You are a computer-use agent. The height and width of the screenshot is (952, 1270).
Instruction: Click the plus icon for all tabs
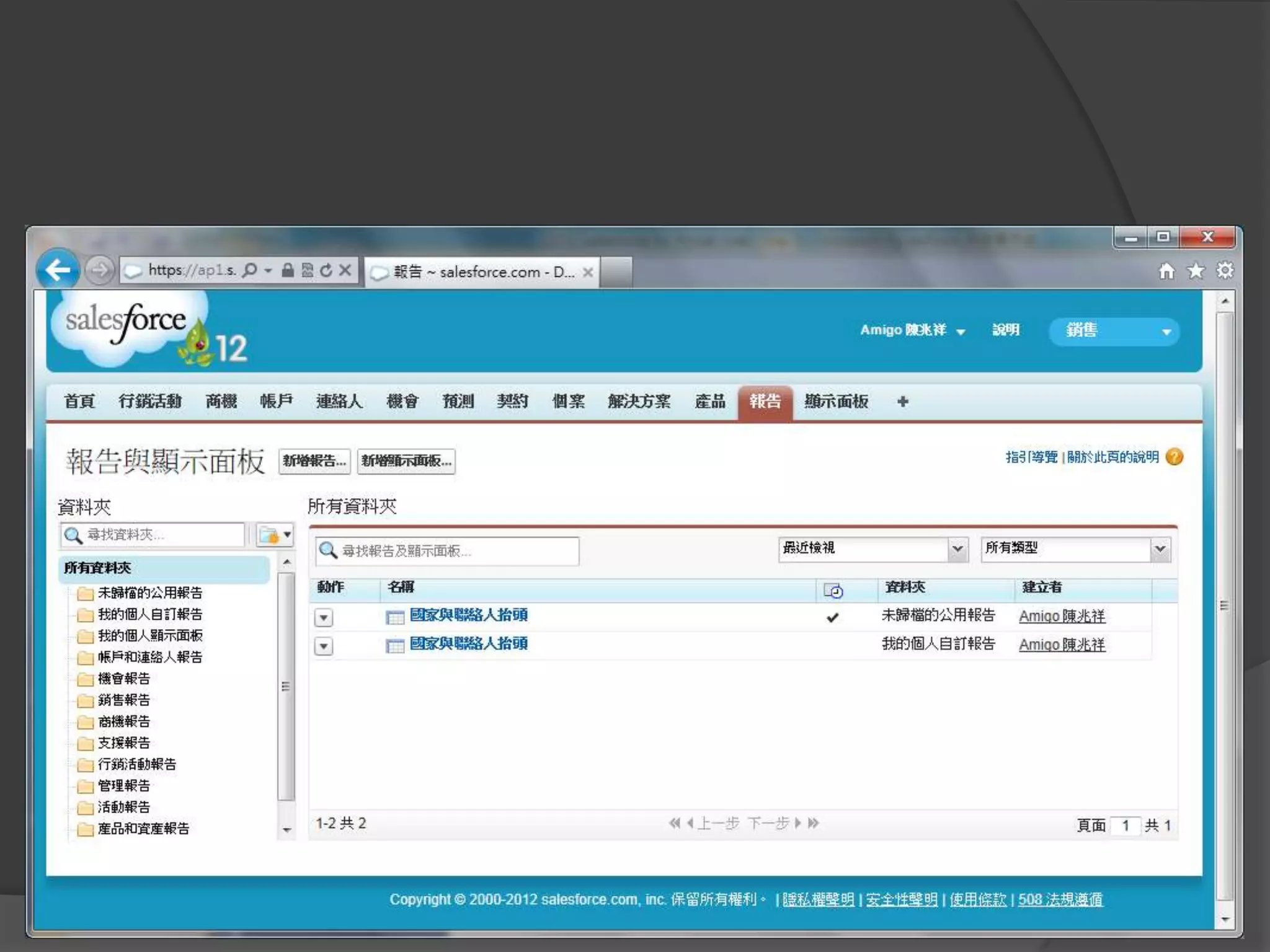pos(902,402)
